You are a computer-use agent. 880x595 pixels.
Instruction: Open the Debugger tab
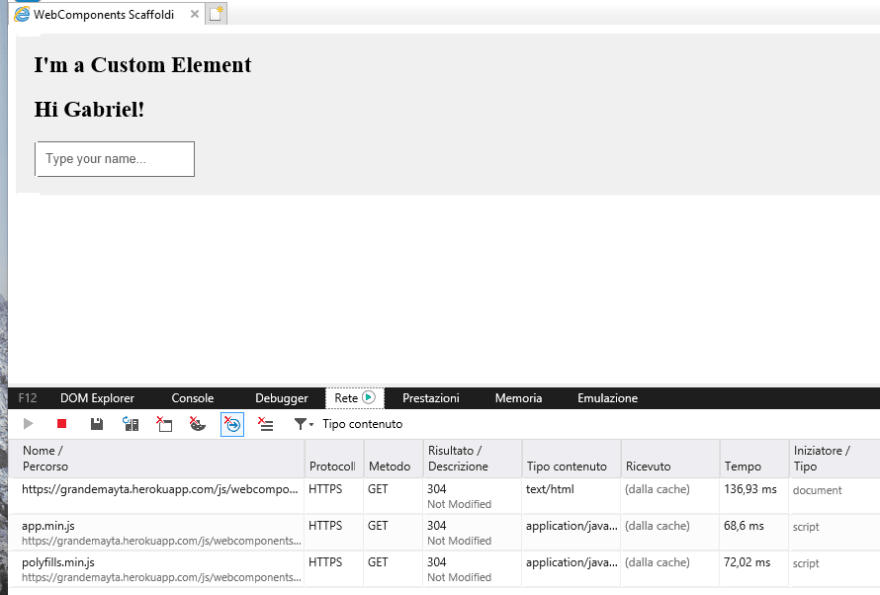tap(281, 398)
